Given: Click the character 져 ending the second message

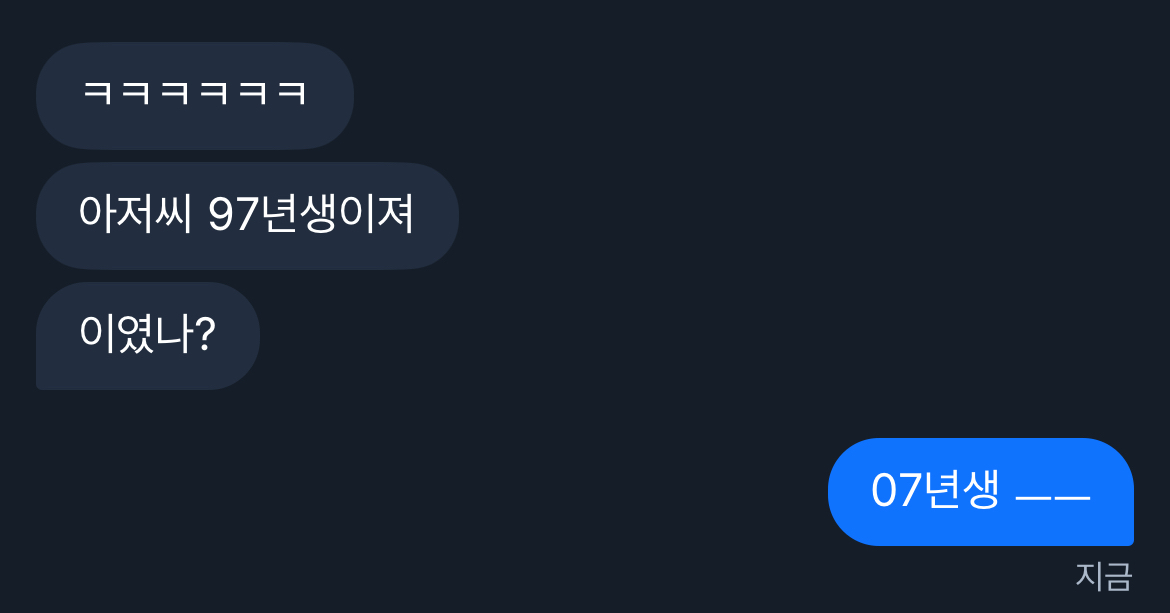Looking at the screenshot, I should click(x=396, y=215).
